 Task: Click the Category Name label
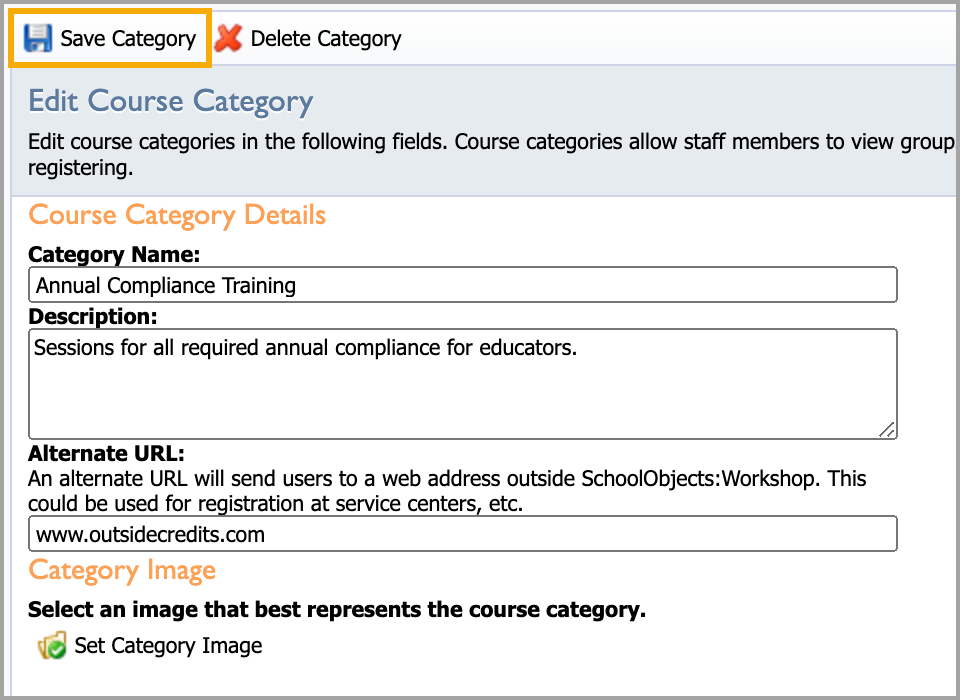click(x=114, y=254)
